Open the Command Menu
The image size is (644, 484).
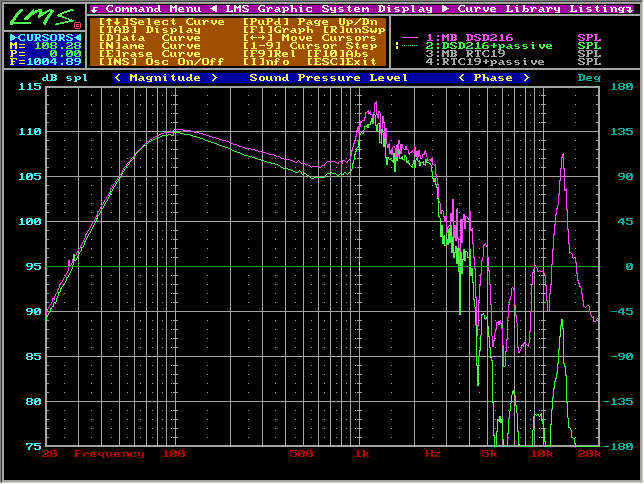pos(154,9)
